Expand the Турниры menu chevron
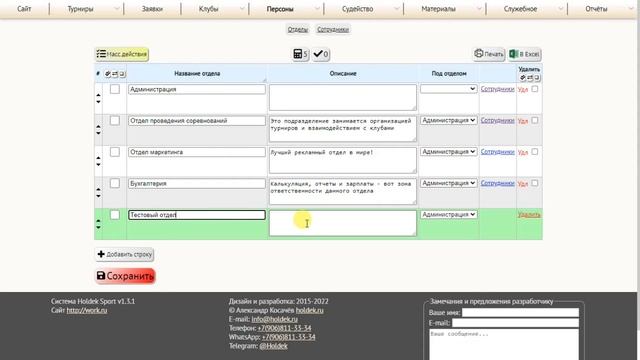 117,9
